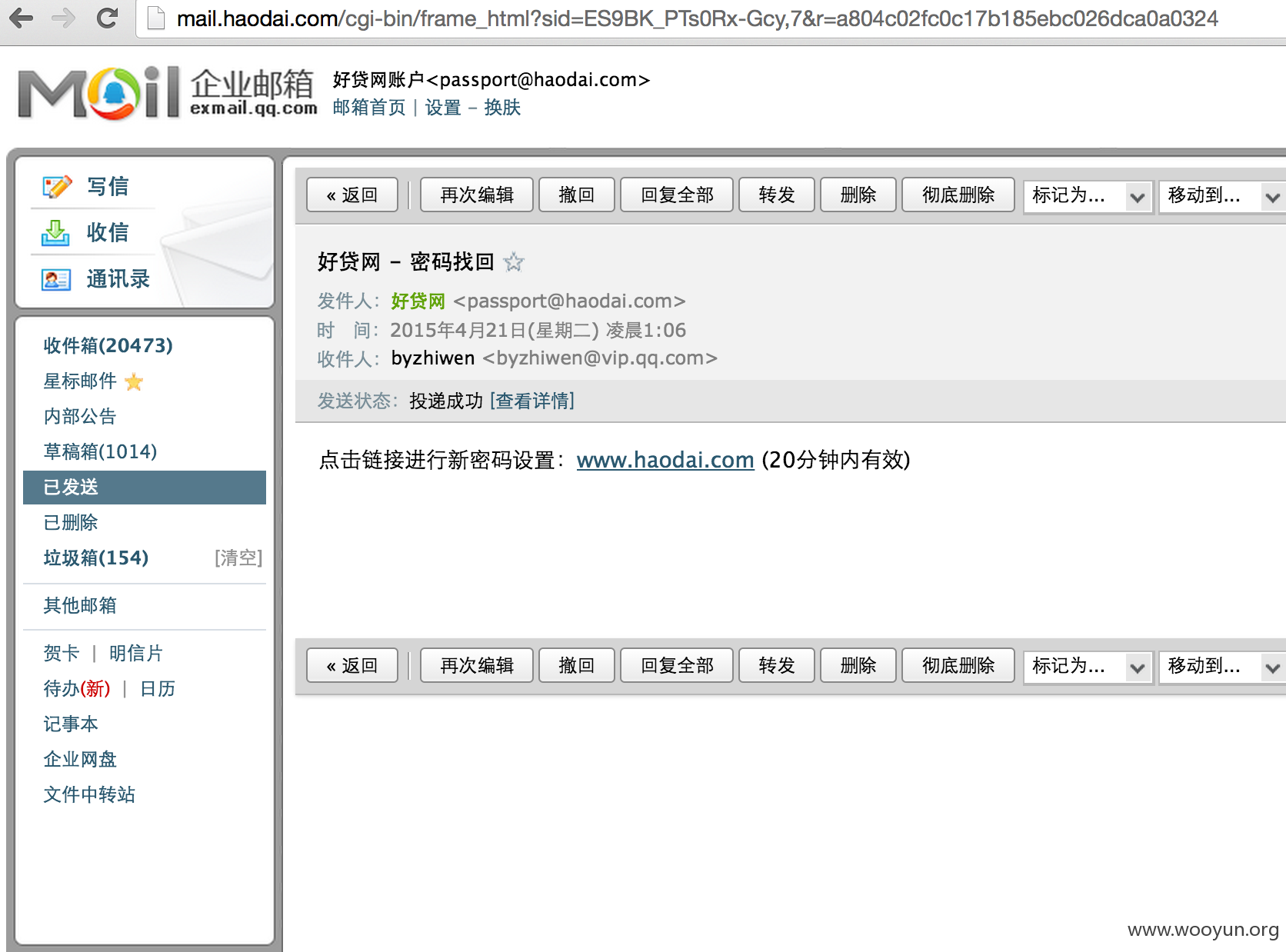This screenshot has width=1286, height=952.
Task: Click [清空] to empty the trash
Action: coord(238,558)
